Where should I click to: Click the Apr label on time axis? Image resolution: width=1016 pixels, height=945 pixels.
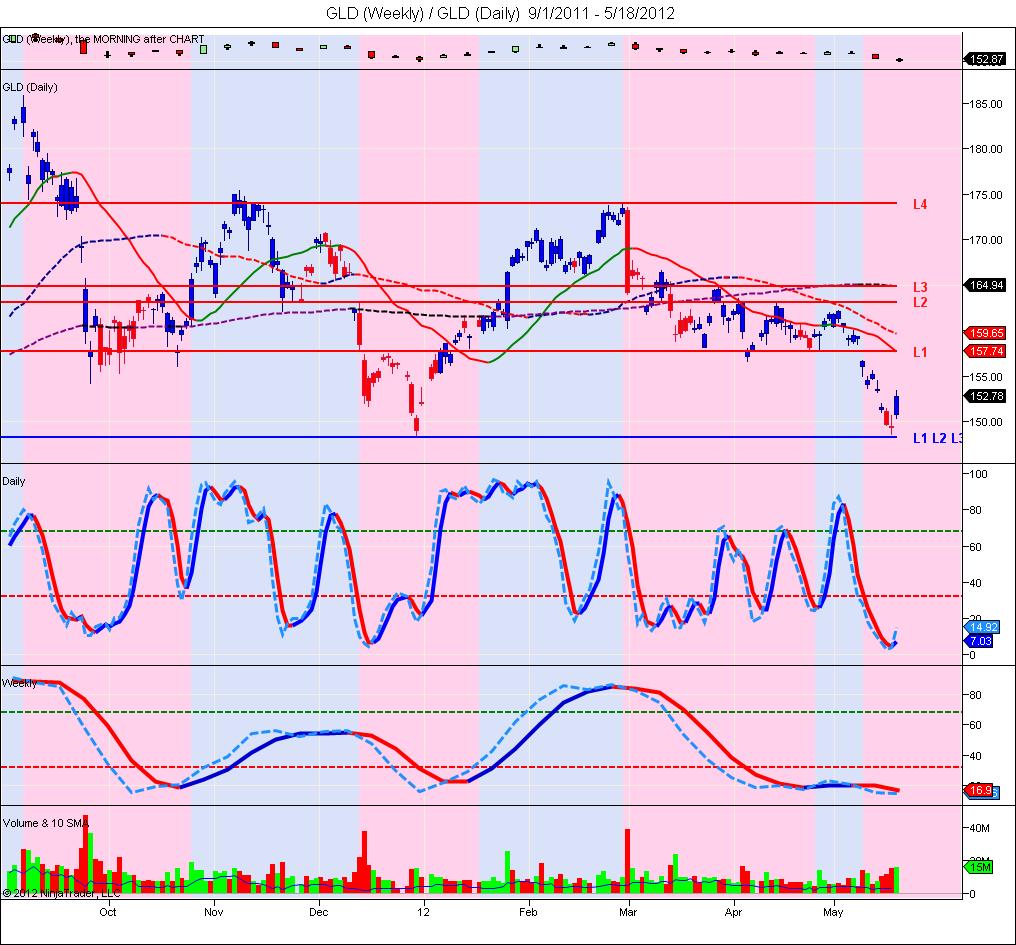(733, 912)
